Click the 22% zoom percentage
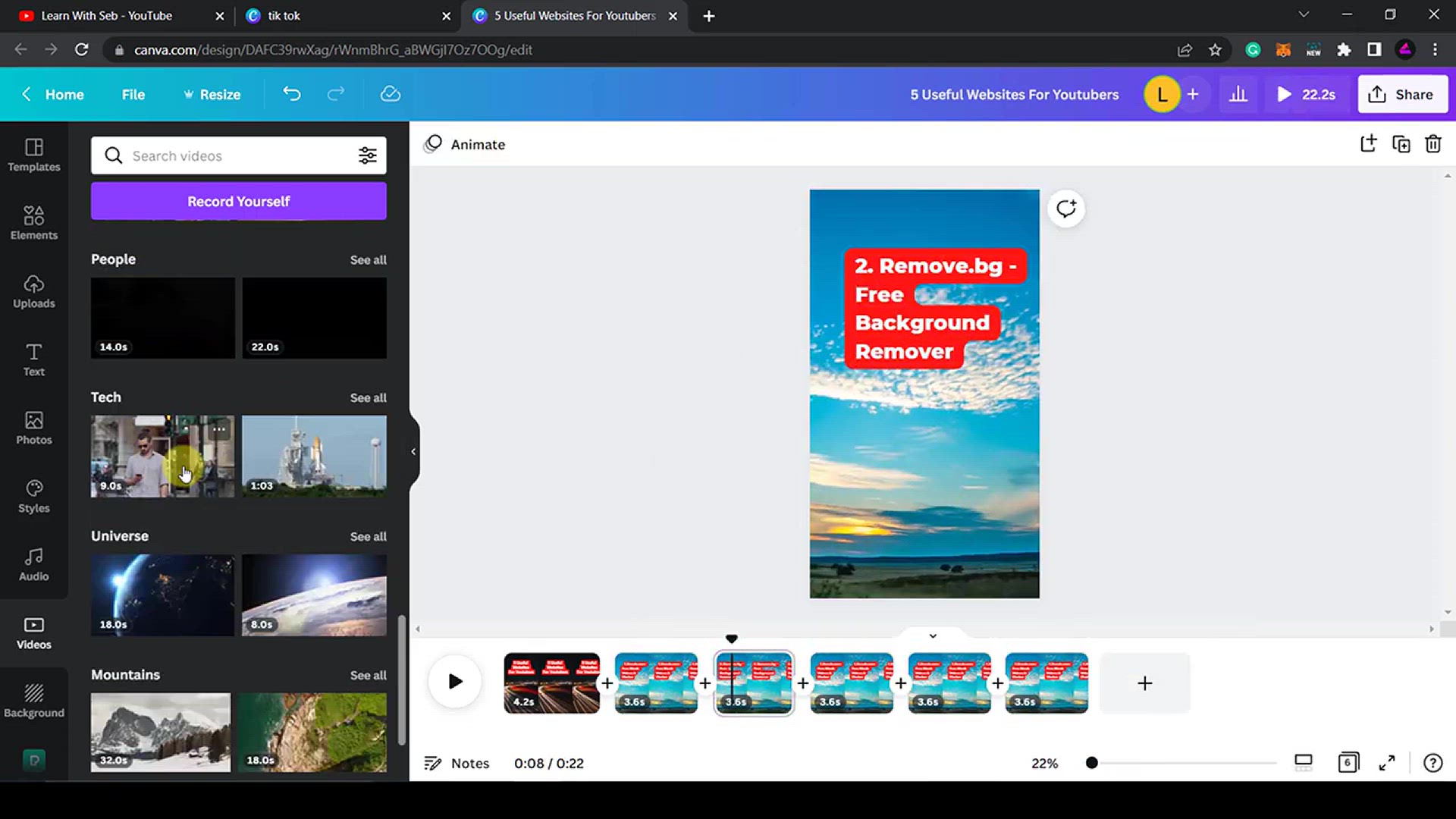The width and height of the screenshot is (1456, 819). coord(1044,763)
